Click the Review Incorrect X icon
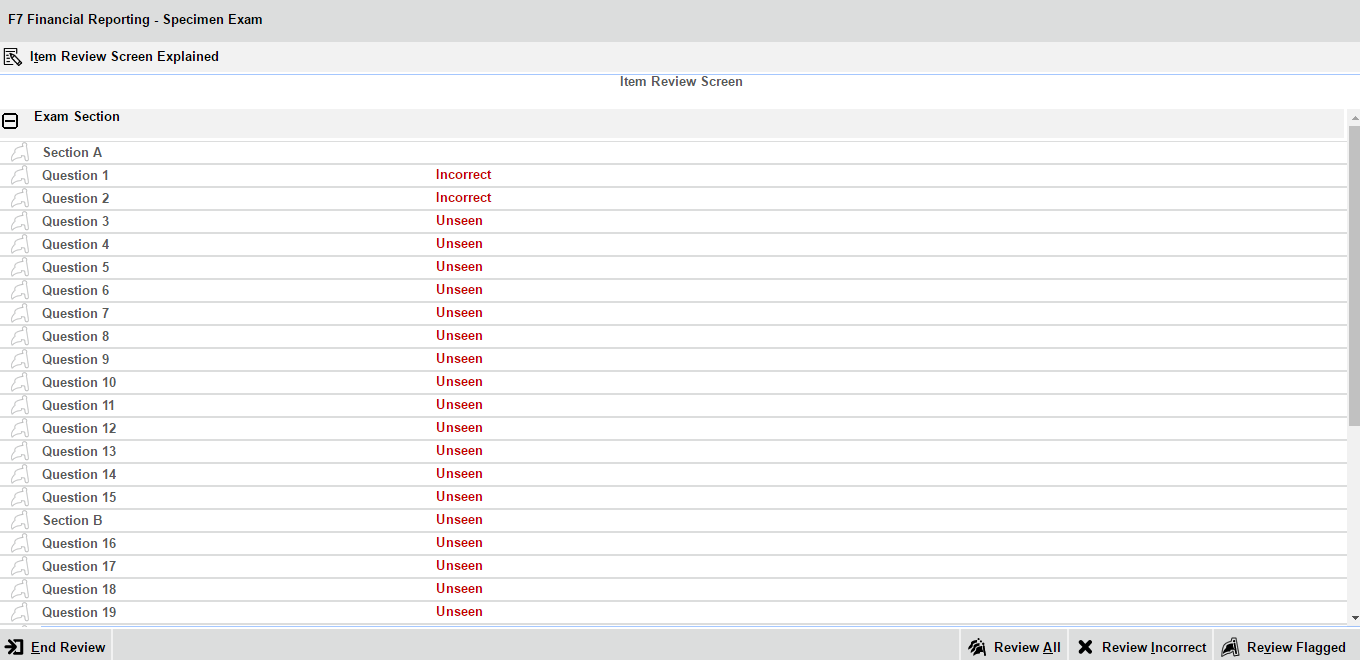The width and height of the screenshot is (1360, 660). tap(1085, 647)
